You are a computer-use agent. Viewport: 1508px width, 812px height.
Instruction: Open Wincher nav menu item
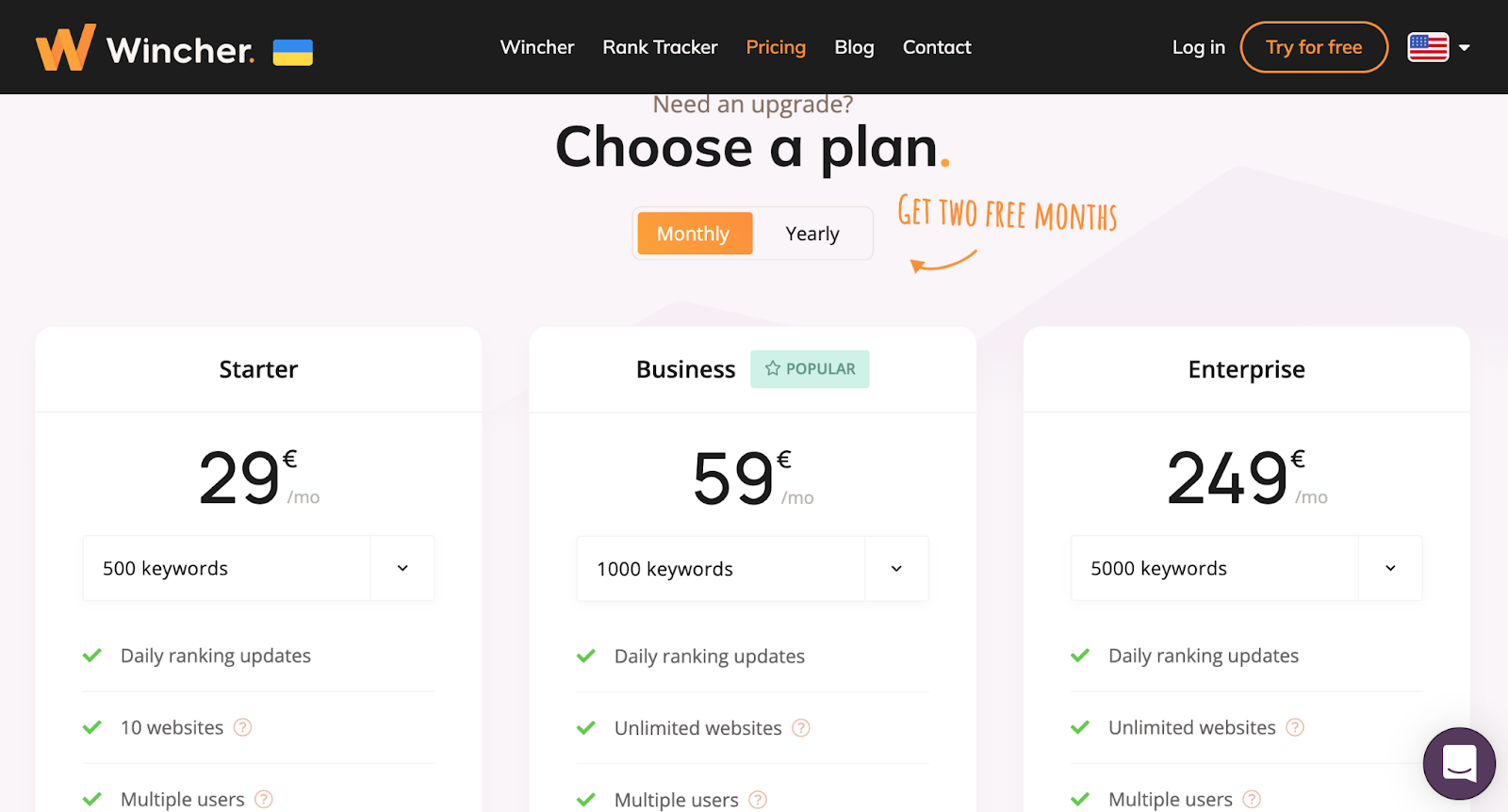point(537,47)
